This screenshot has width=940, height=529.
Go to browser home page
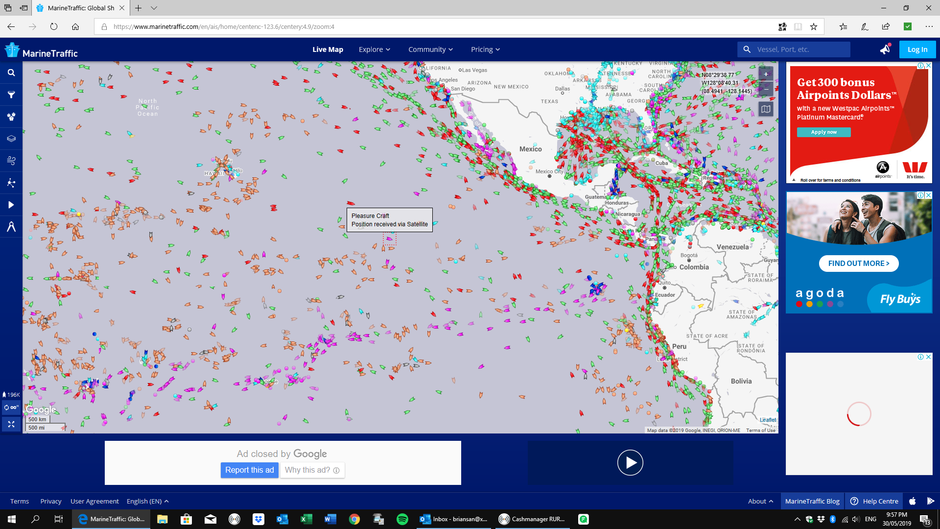pyautogui.click(x=76, y=26)
